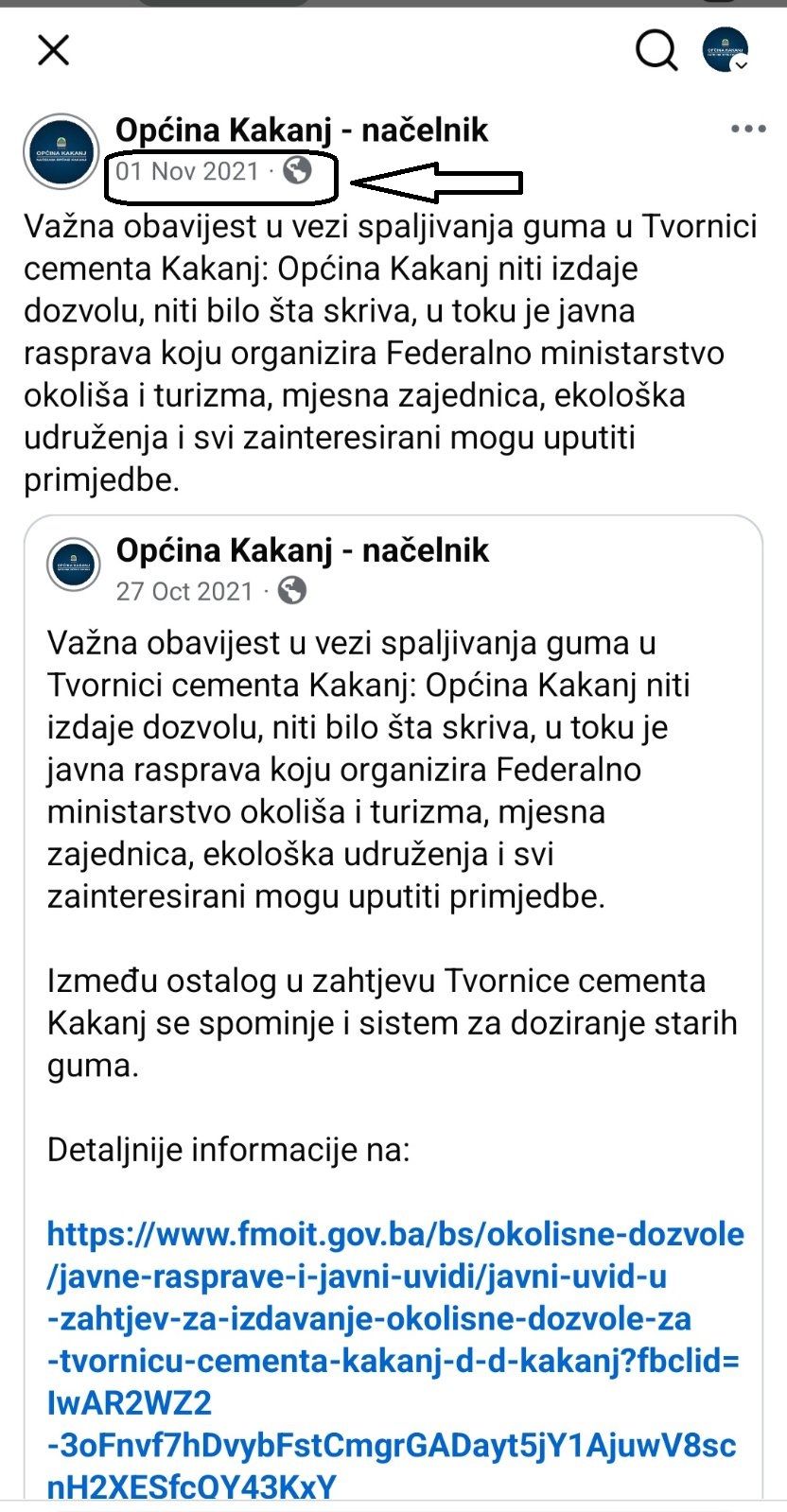
Task: Close the post view with the X icon
Action: point(54,50)
